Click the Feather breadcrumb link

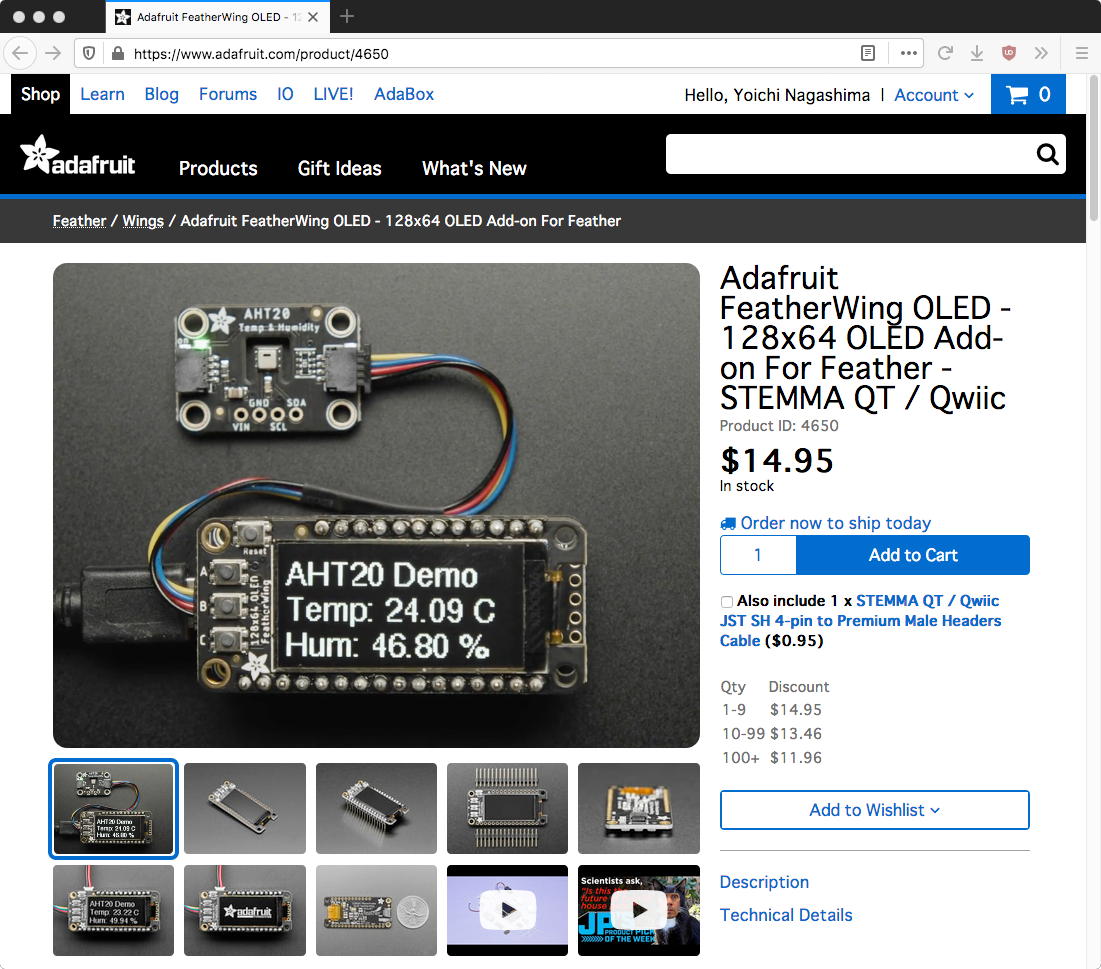click(x=79, y=221)
